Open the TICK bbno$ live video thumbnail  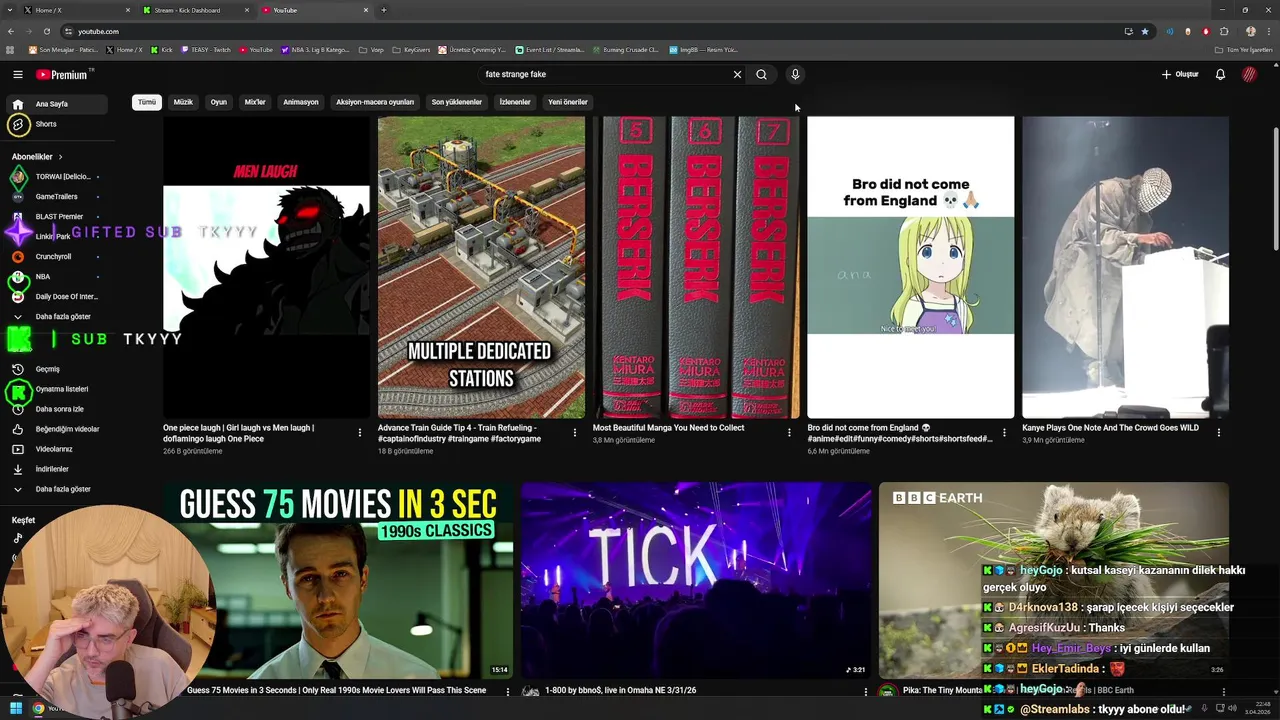point(696,580)
